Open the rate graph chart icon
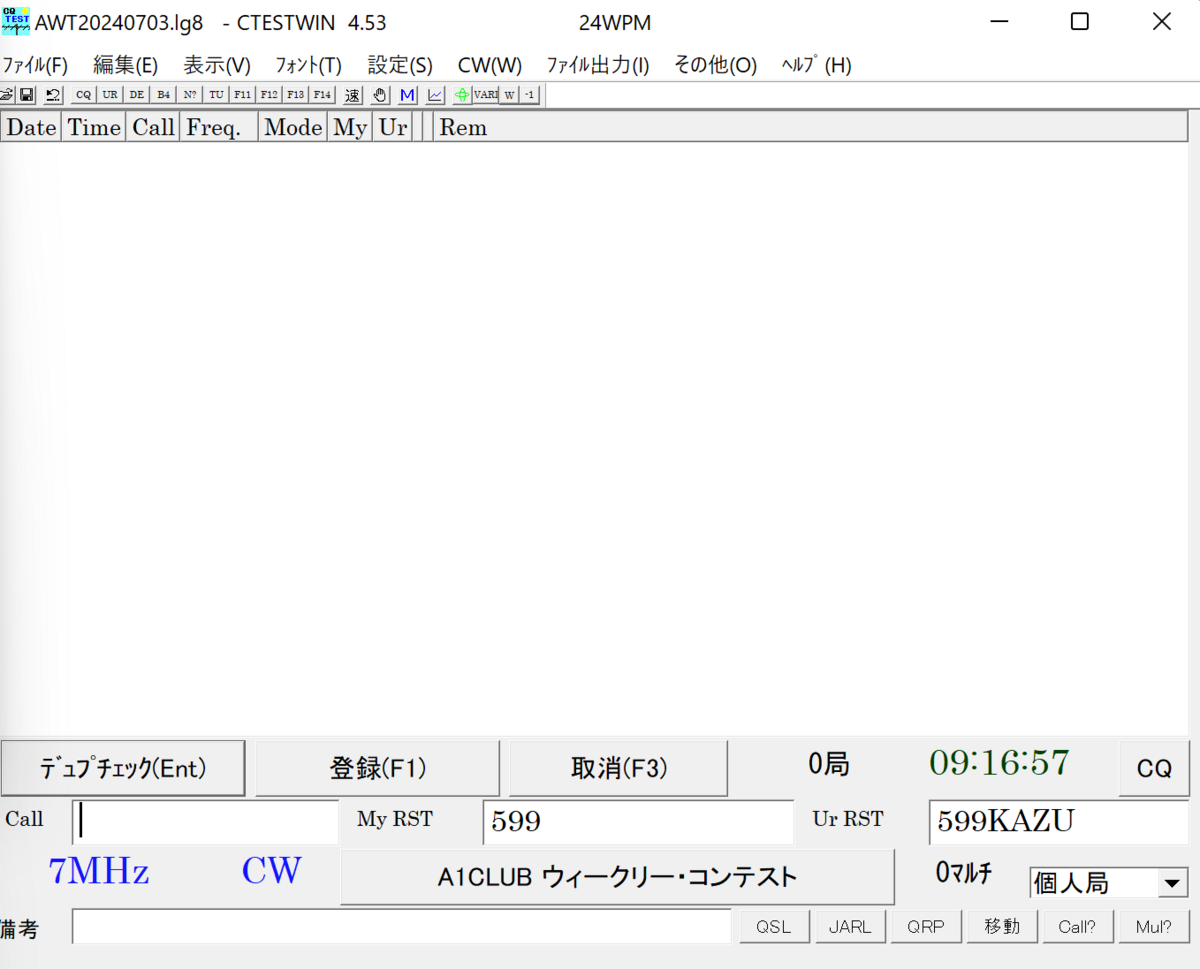Viewport: 1200px width, 969px height. point(434,94)
